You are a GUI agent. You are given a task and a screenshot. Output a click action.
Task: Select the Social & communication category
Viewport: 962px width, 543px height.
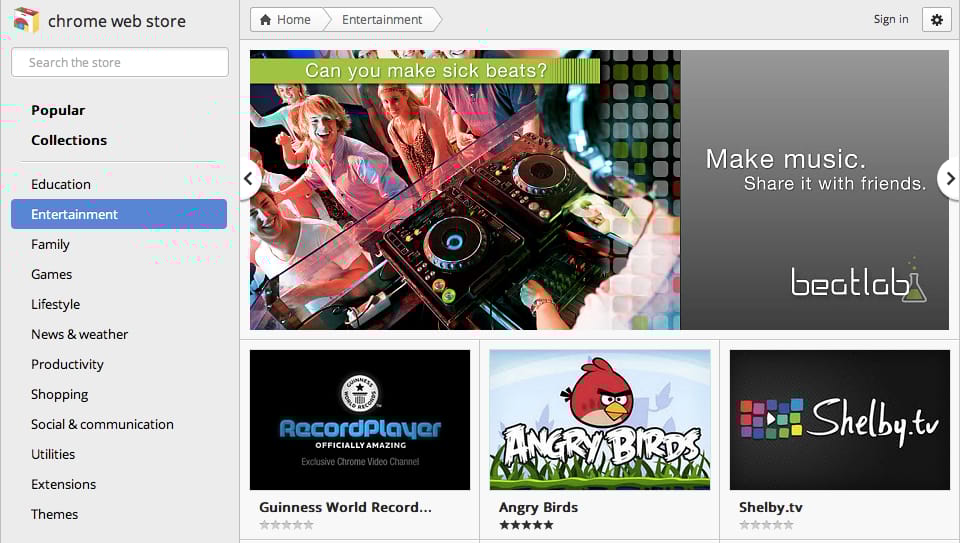[x=102, y=425]
